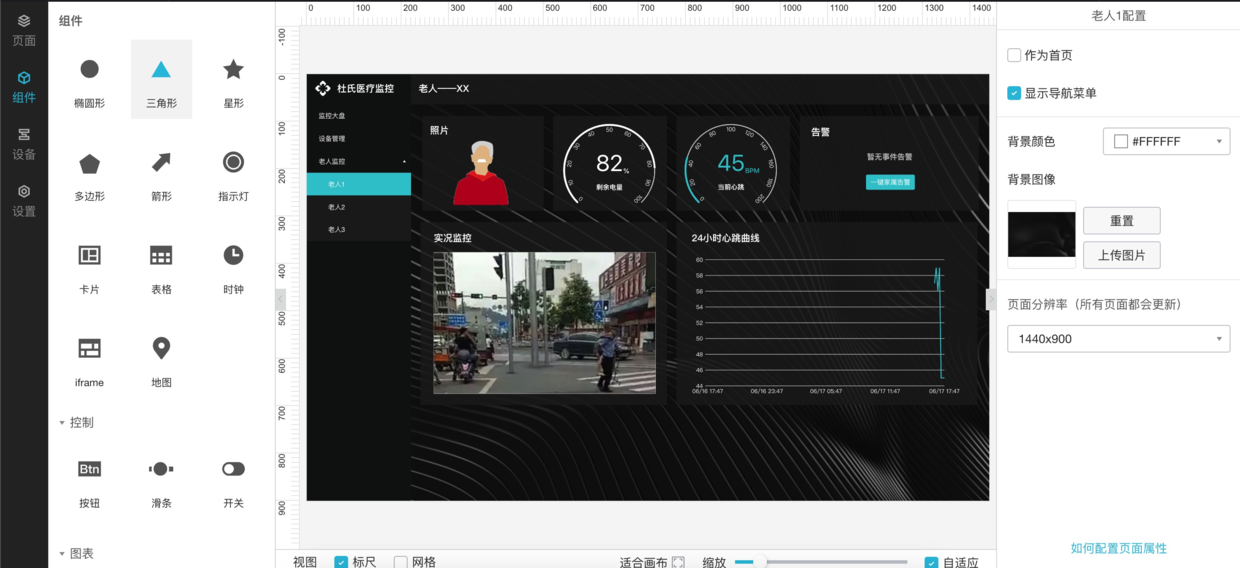Enable the 网格 grid checkbox

coord(401,562)
